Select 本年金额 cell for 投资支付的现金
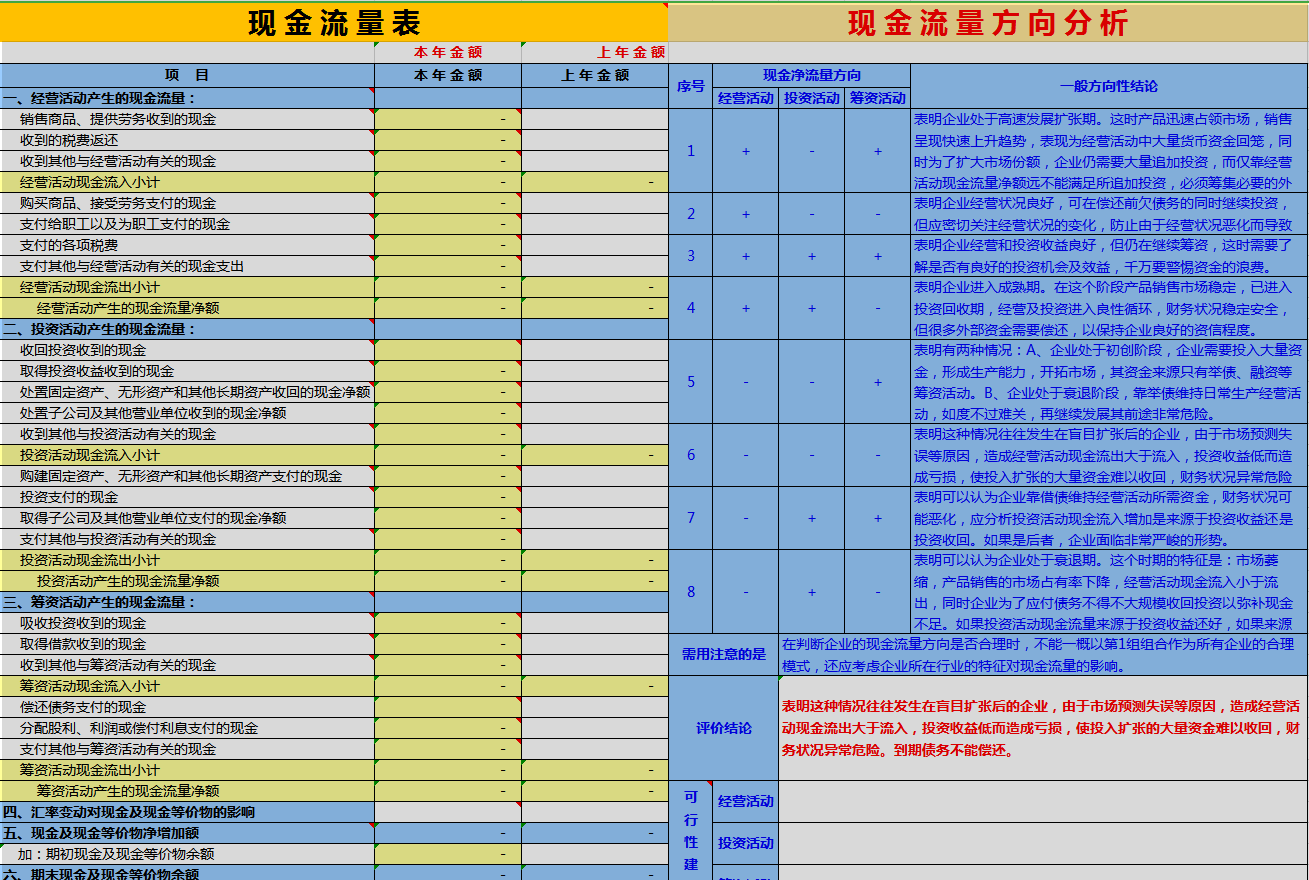The height and width of the screenshot is (880, 1309). click(448, 497)
